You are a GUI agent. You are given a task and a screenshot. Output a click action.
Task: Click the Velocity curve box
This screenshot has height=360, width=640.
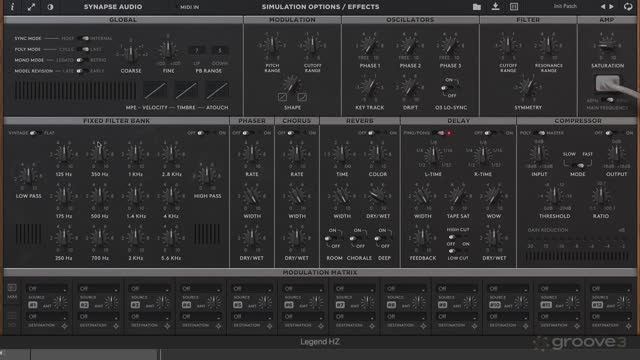point(155,90)
